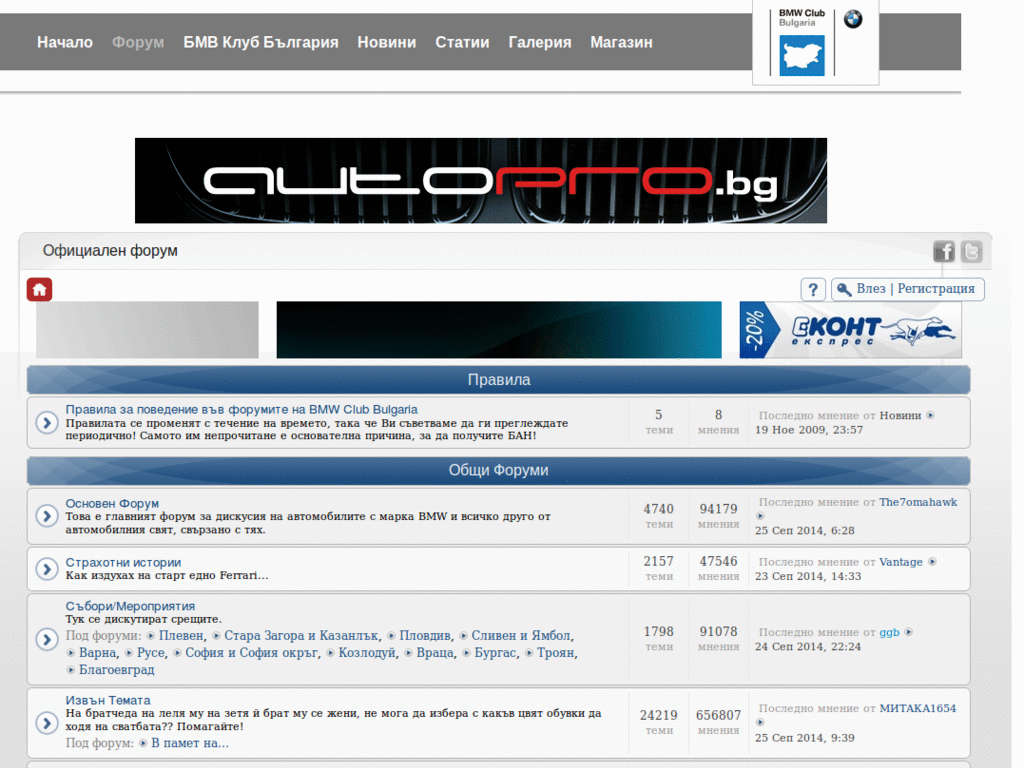This screenshot has width=1024, height=768.
Task: Click the Еконт експрес -20% banner
Action: (x=850, y=330)
